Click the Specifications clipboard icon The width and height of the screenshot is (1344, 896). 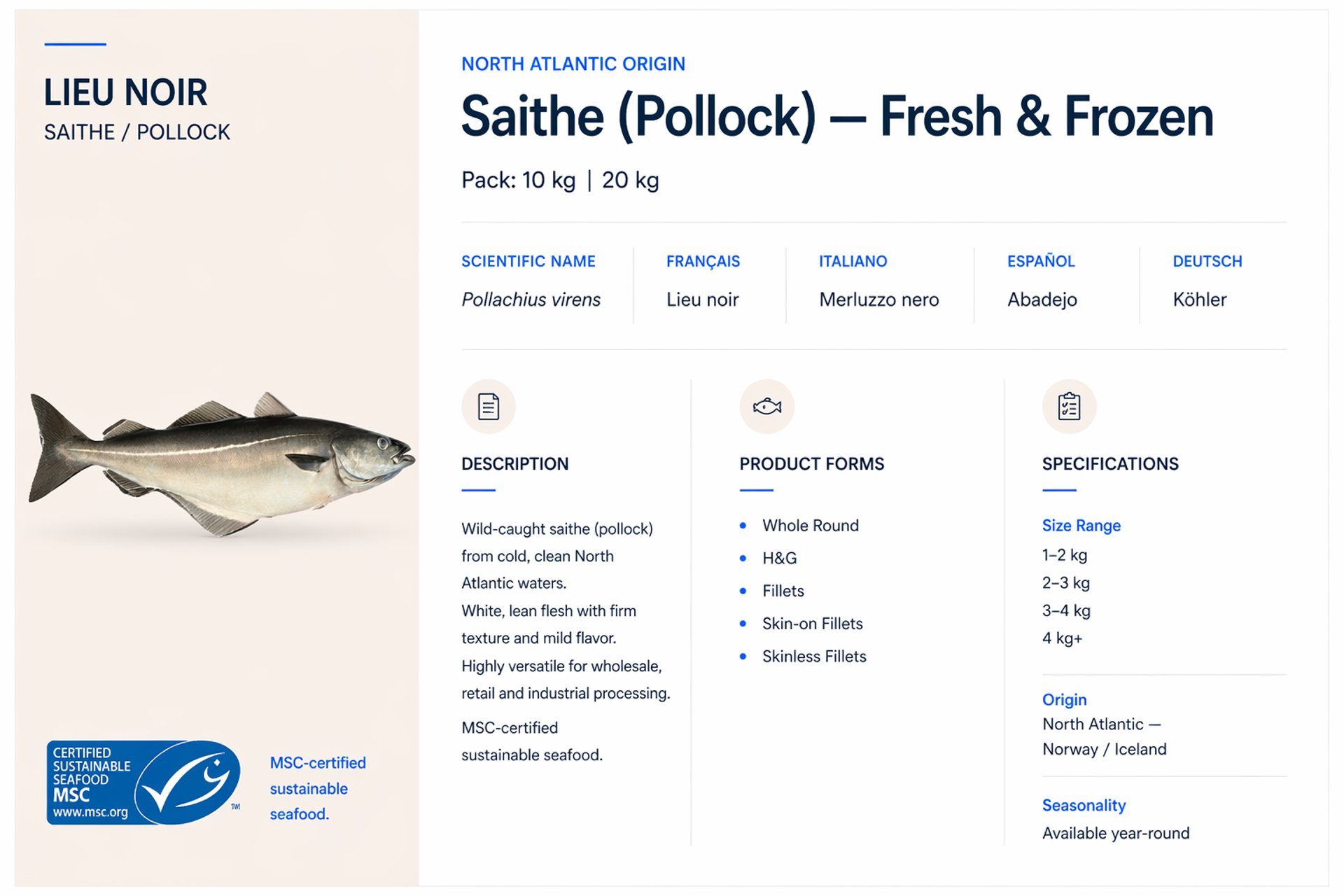coord(1069,407)
